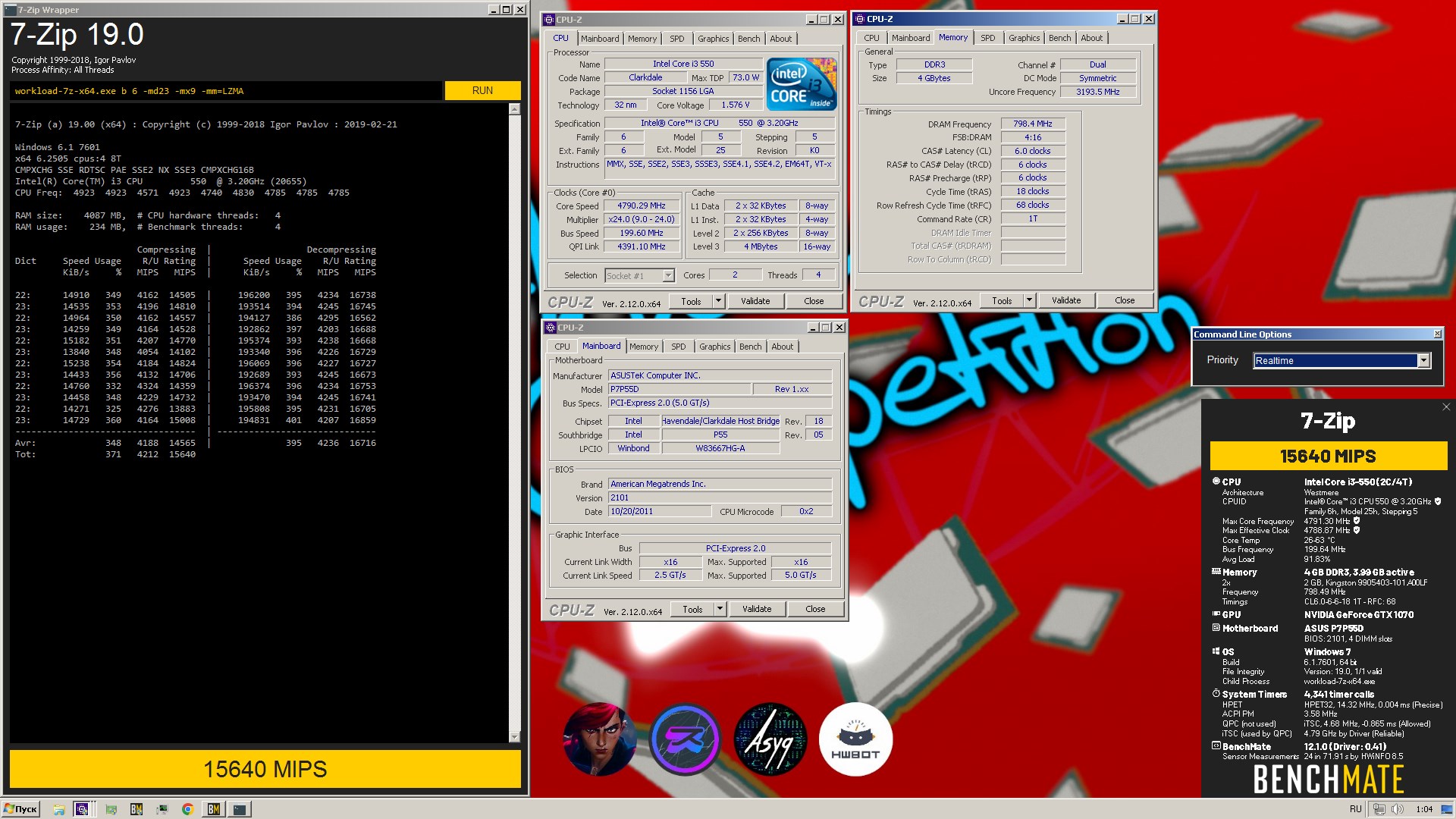Click the Пуск Start button
This screenshot has height=819, width=1456.
[x=21, y=809]
